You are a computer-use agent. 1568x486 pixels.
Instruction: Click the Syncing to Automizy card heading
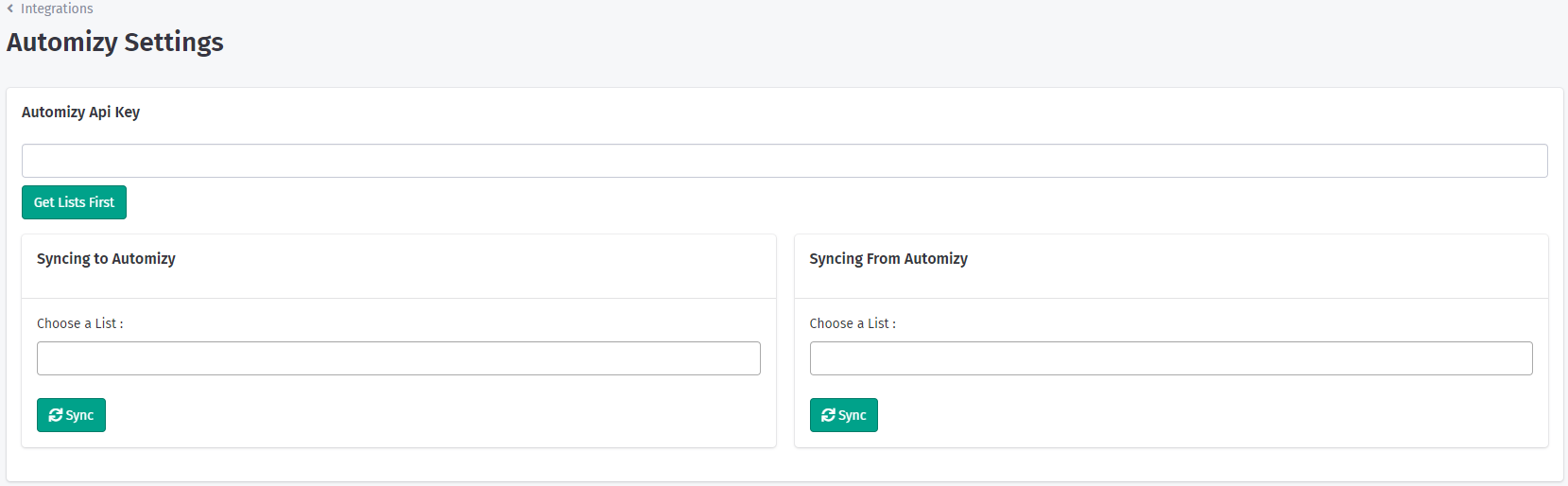(106, 259)
